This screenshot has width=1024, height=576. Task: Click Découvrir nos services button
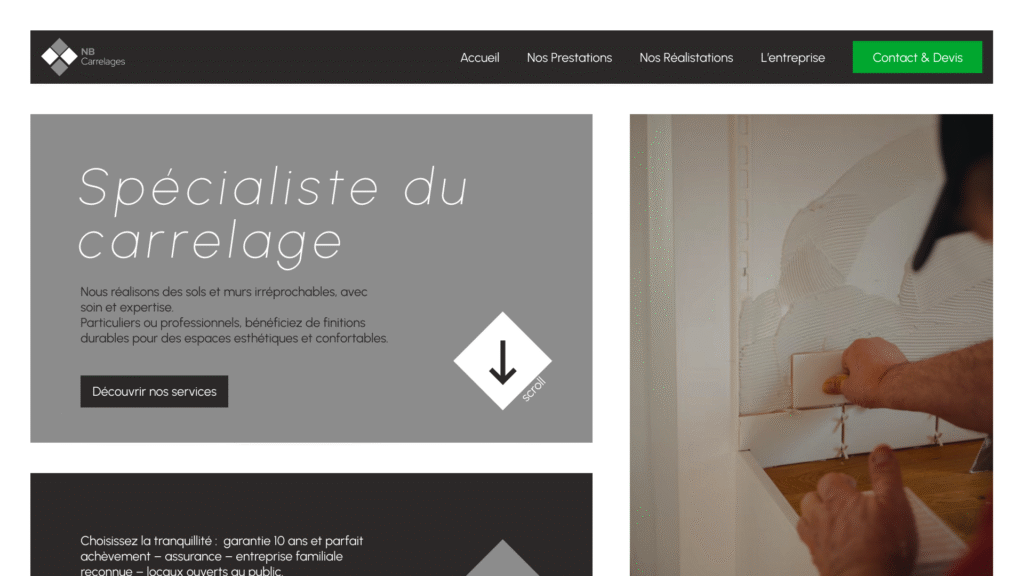(x=154, y=391)
